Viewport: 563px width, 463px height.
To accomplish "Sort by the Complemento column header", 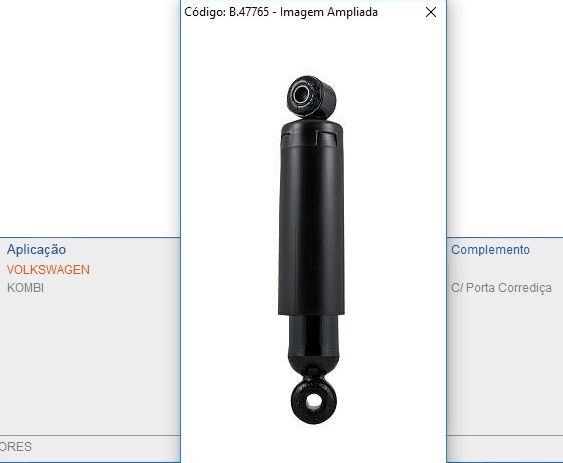I will tap(490, 250).
